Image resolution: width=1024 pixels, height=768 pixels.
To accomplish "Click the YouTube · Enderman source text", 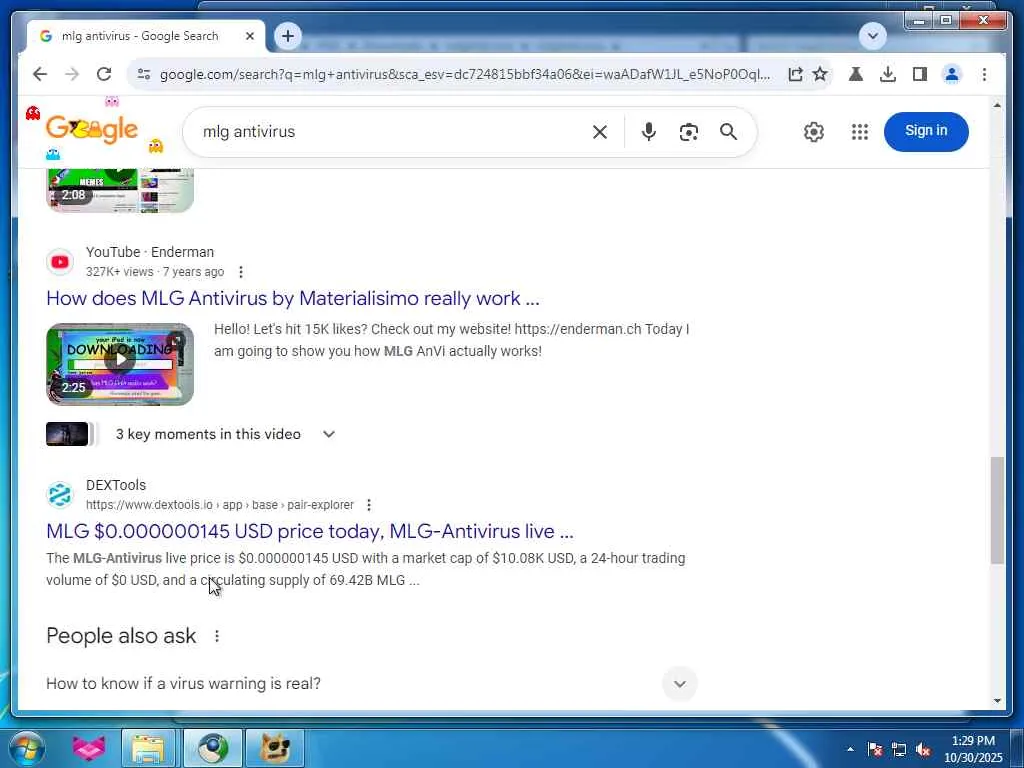I will (150, 252).
